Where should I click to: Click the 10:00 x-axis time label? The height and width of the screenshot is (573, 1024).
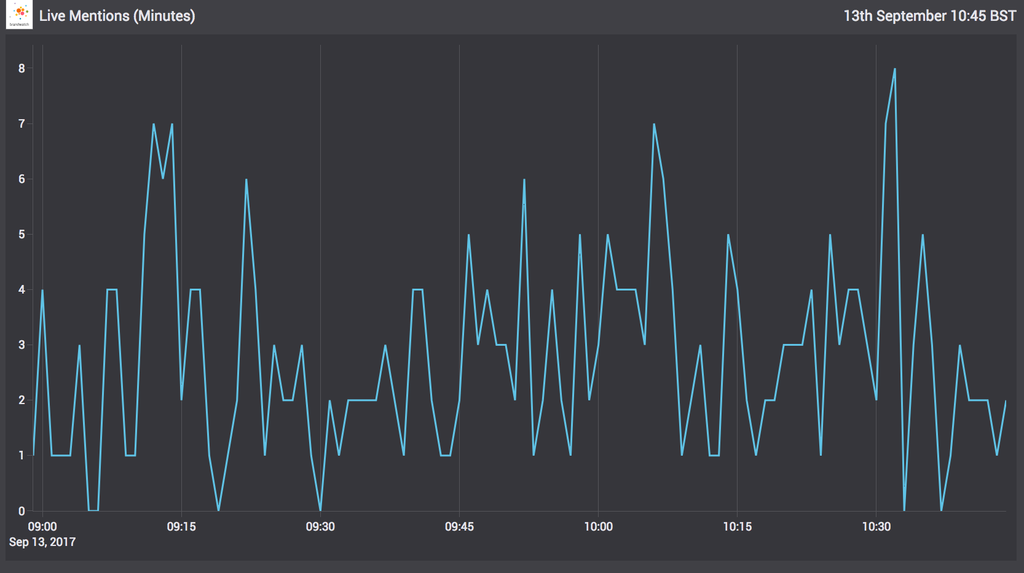click(x=598, y=526)
